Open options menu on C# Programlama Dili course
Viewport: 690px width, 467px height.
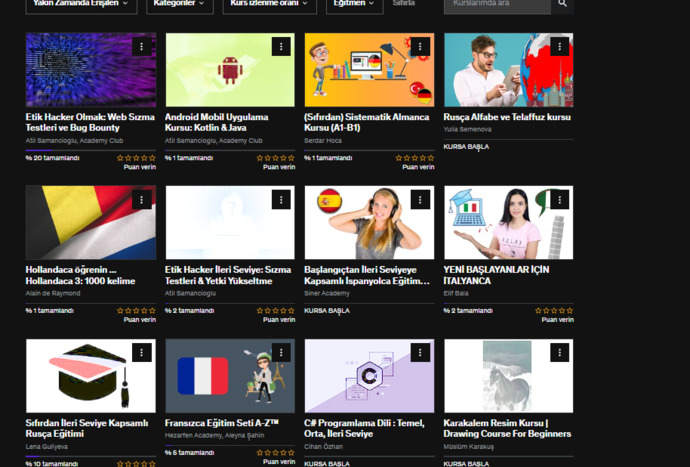pos(420,353)
